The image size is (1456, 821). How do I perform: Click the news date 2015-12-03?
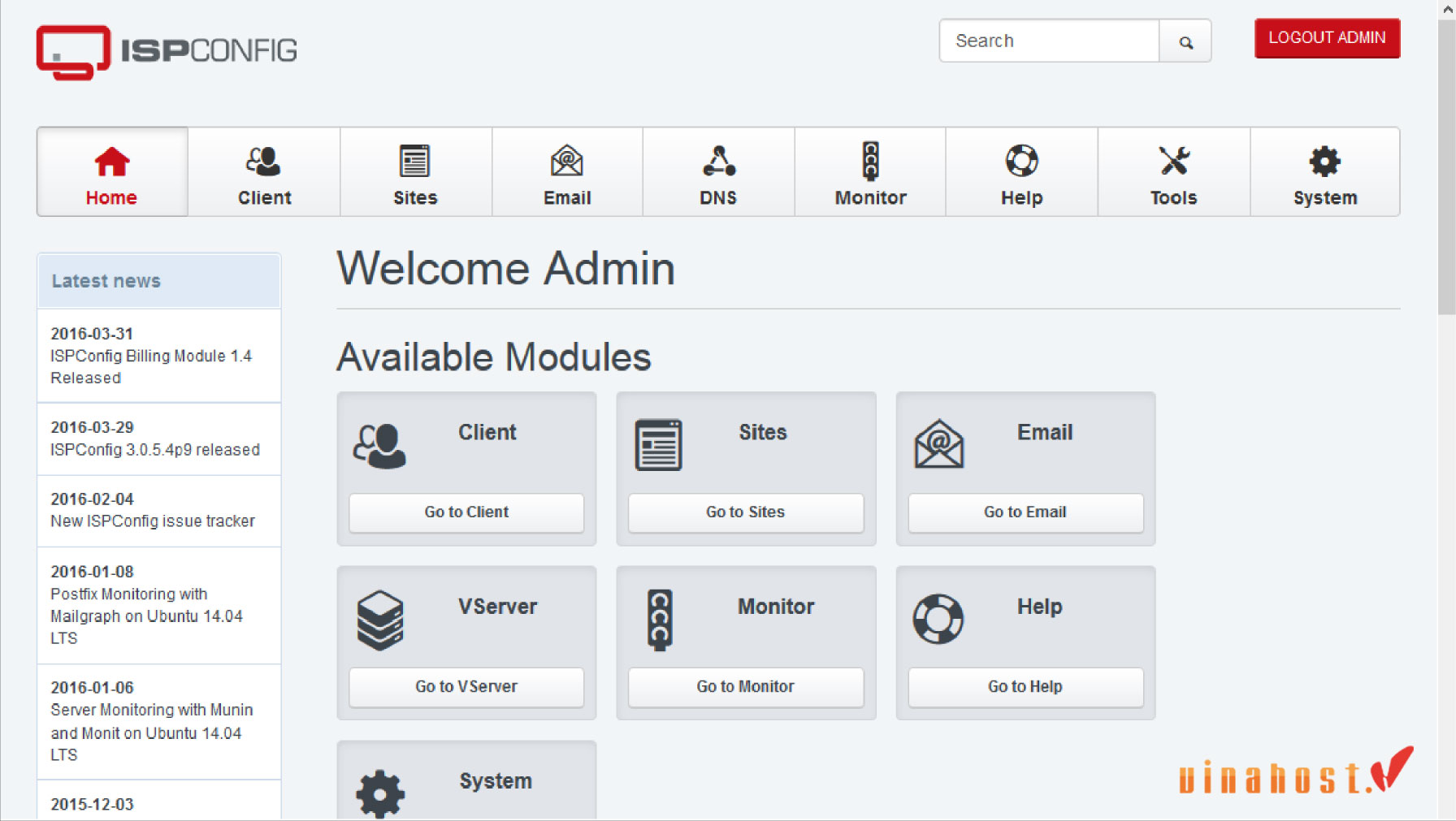point(92,804)
